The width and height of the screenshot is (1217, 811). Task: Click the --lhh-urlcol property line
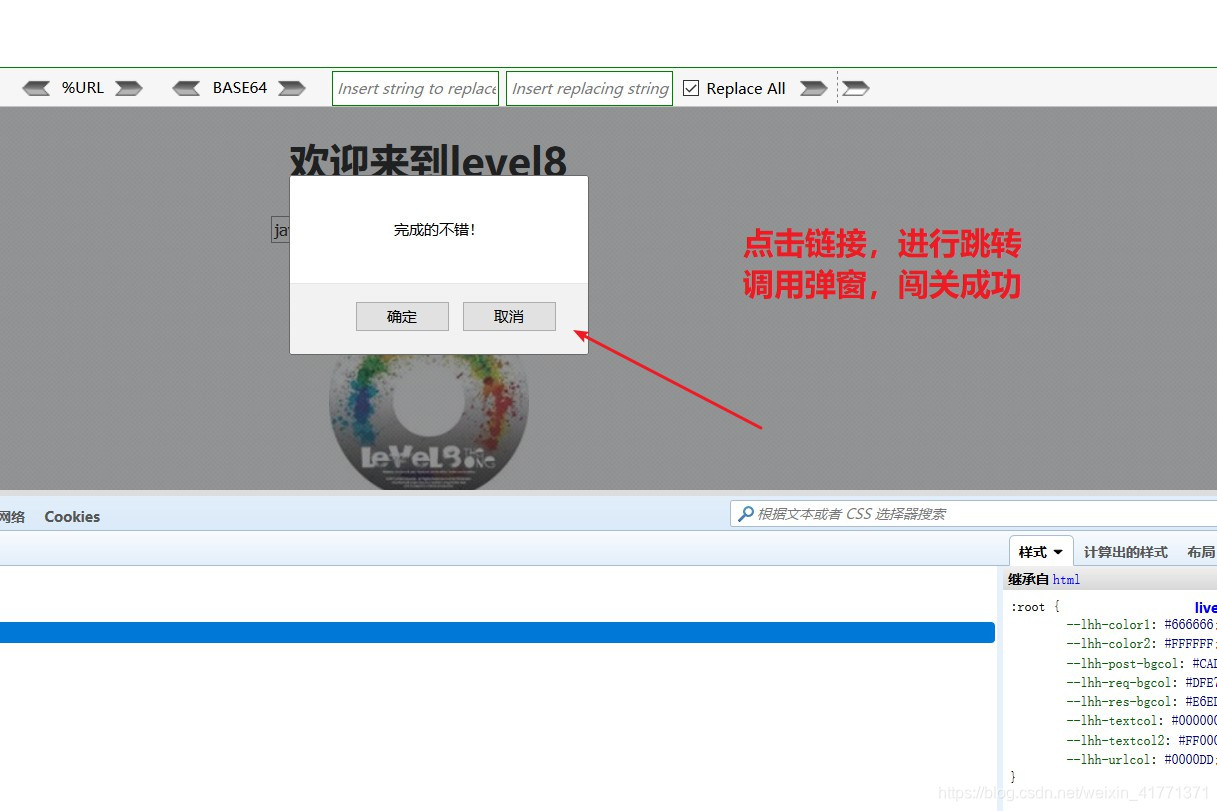click(x=1141, y=760)
